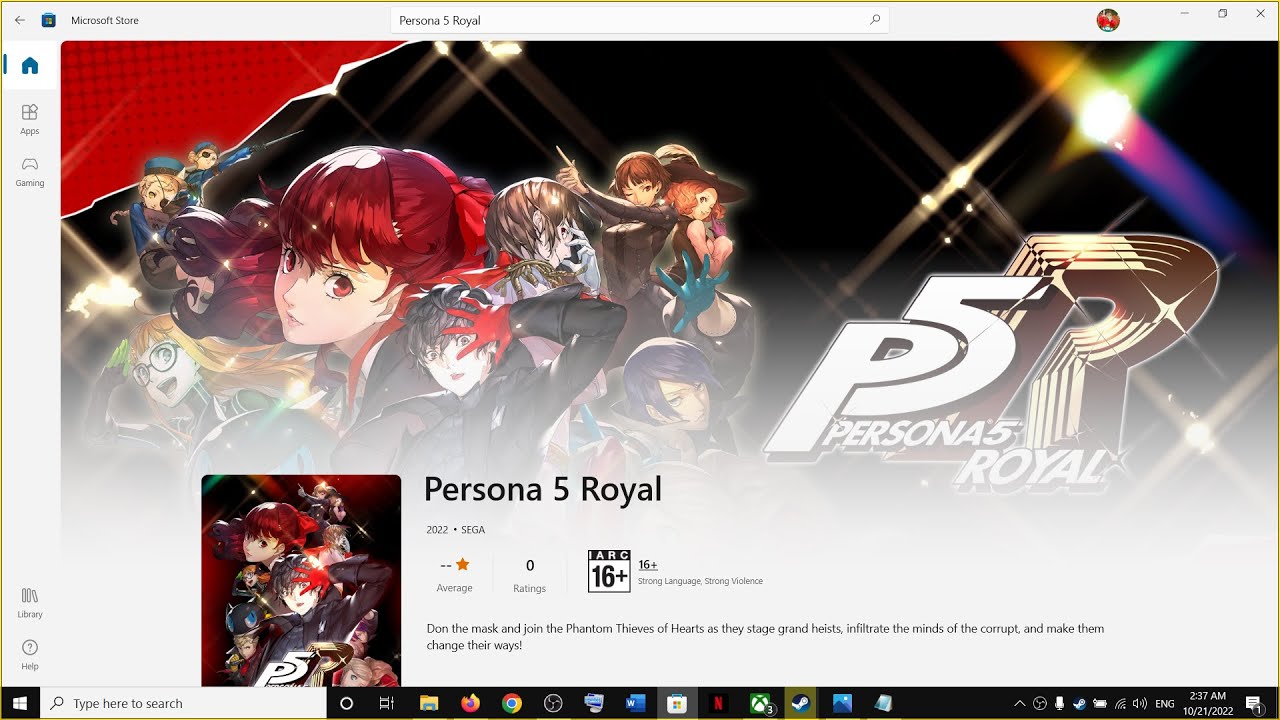The image size is (1280, 720).
Task: Go back using the back arrow
Action: pyautogui.click(x=19, y=20)
